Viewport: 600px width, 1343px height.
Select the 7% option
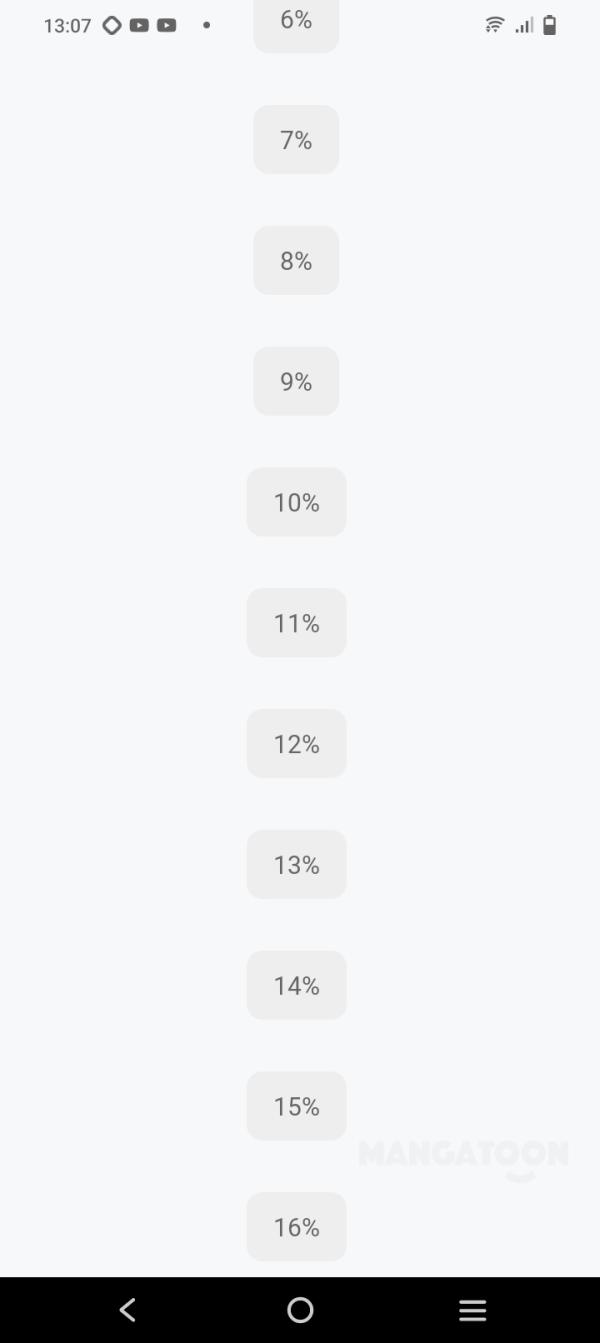tap(296, 140)
